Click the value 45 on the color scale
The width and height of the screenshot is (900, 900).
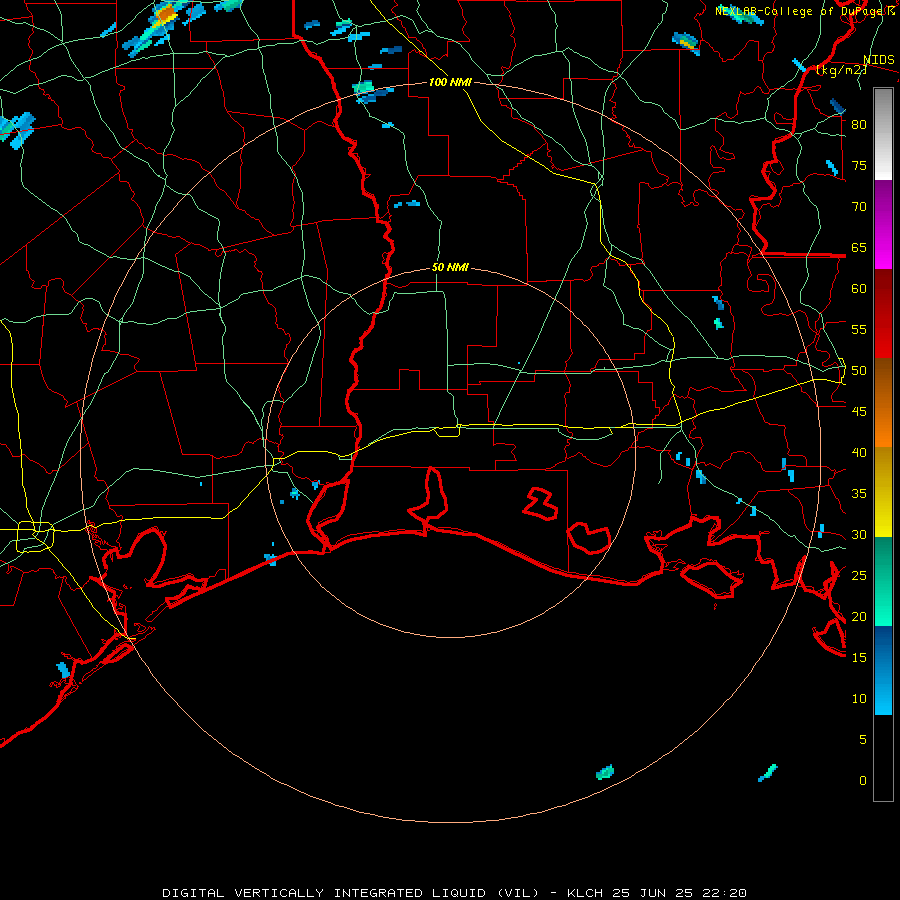pyautogui.click(x=859, y=412)
